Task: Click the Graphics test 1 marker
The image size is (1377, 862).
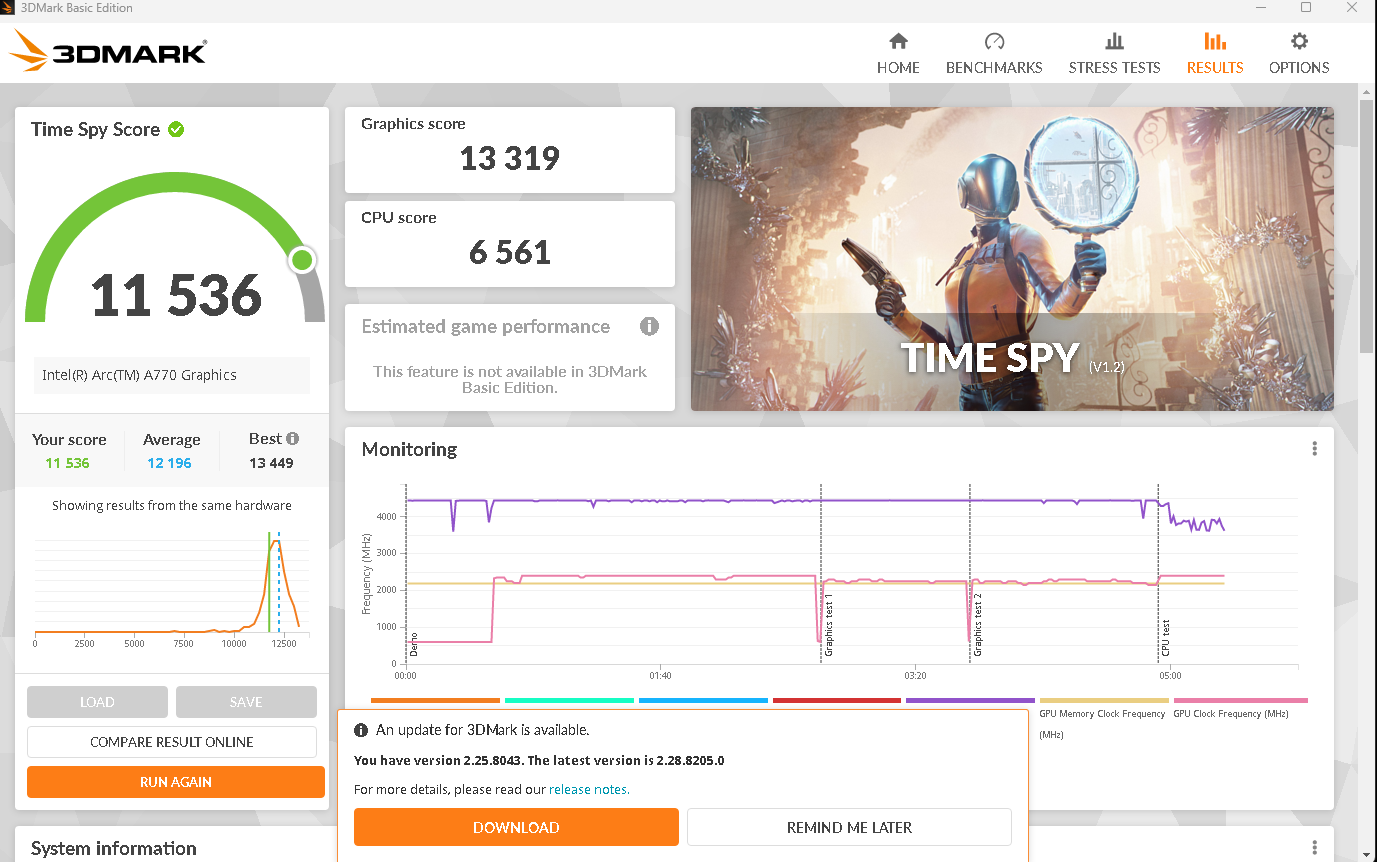Action: click(828, 625)
